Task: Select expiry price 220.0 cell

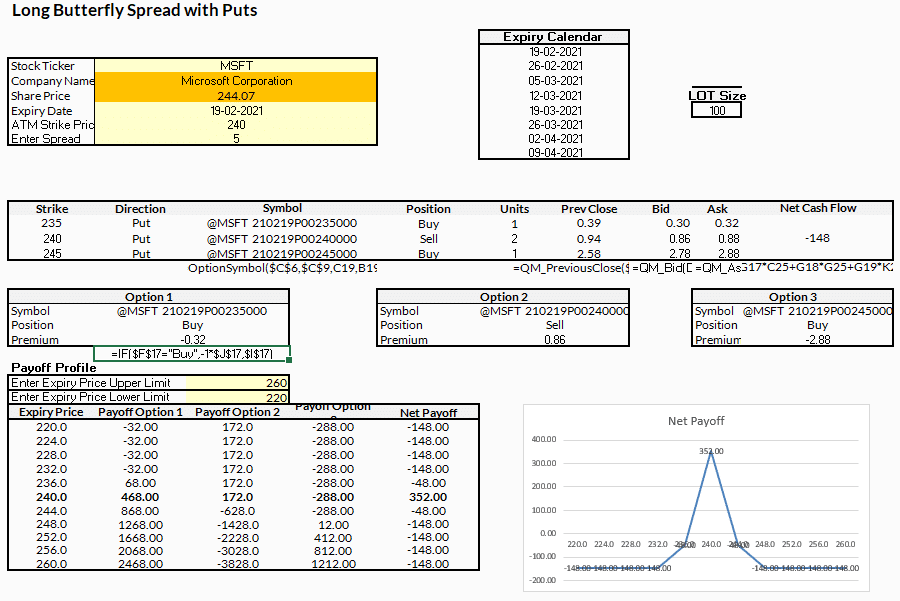Action: (51, 427)
